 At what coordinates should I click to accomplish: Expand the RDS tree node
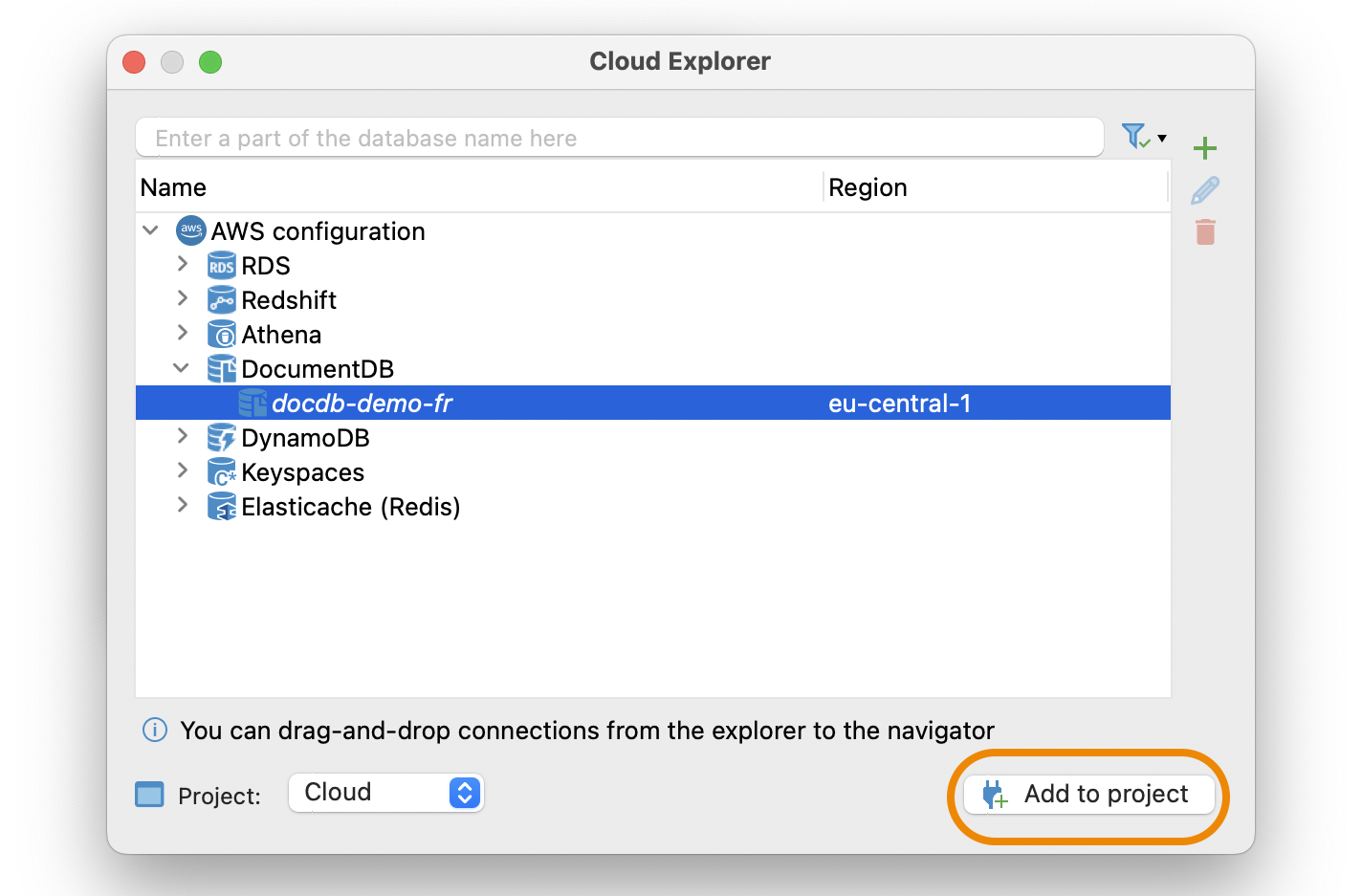(183, 265)
